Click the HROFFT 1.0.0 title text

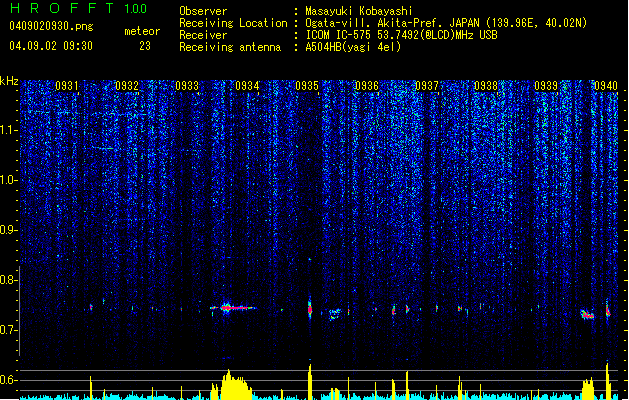click(78, 8)
